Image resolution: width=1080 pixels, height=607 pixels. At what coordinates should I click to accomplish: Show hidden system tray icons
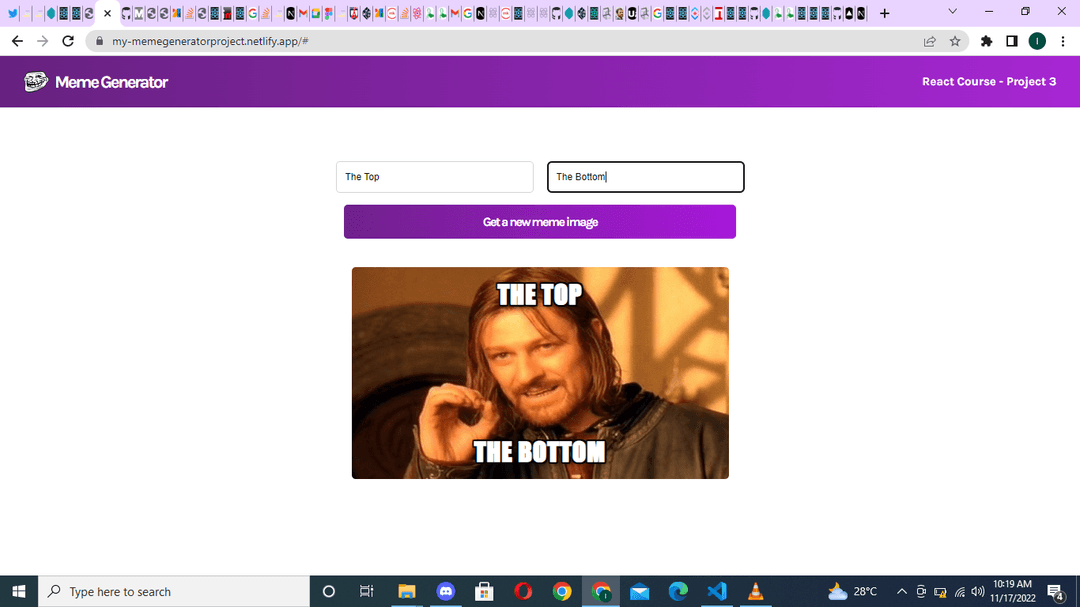point(902,591)
